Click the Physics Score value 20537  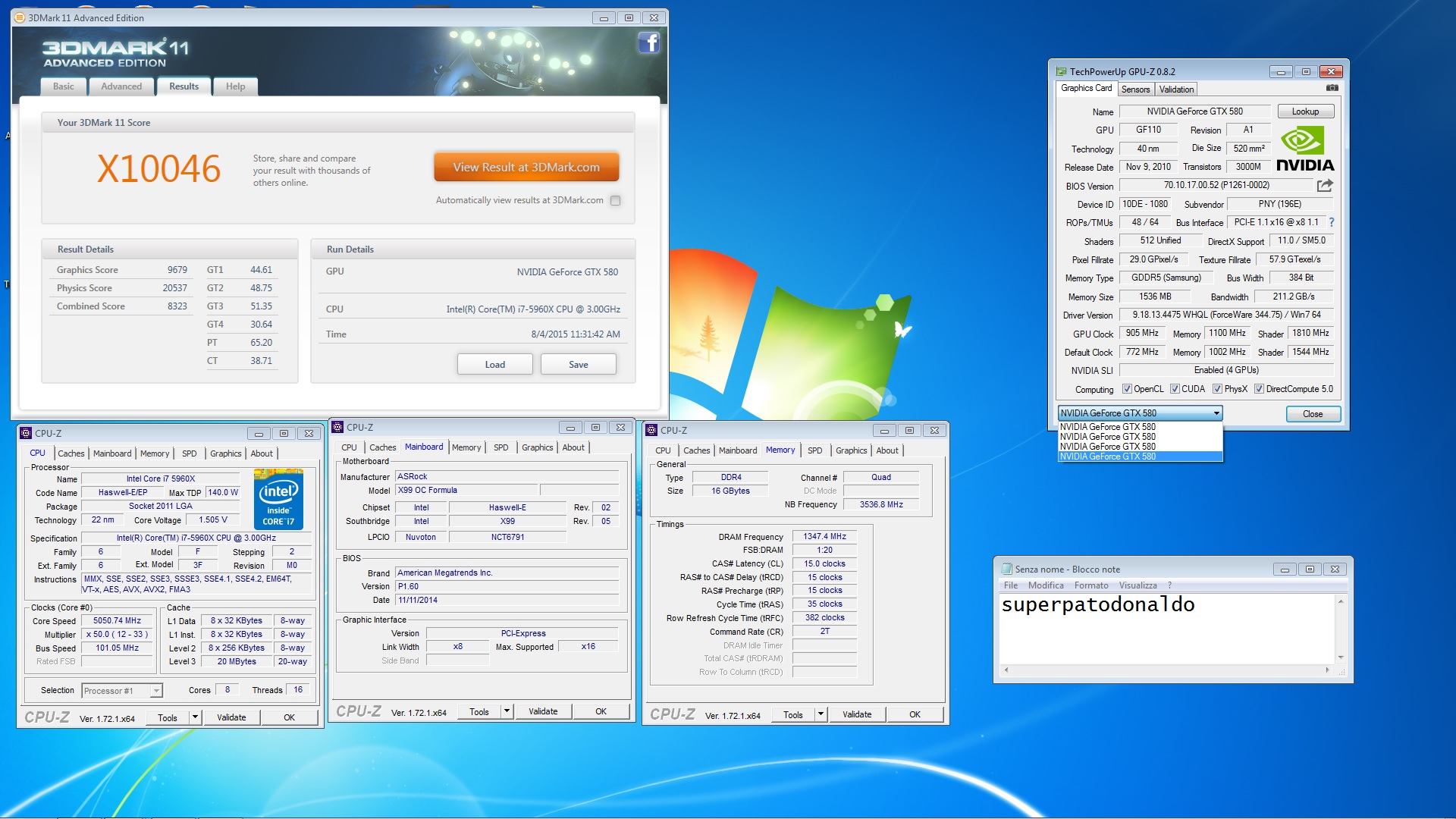[174, 288]
